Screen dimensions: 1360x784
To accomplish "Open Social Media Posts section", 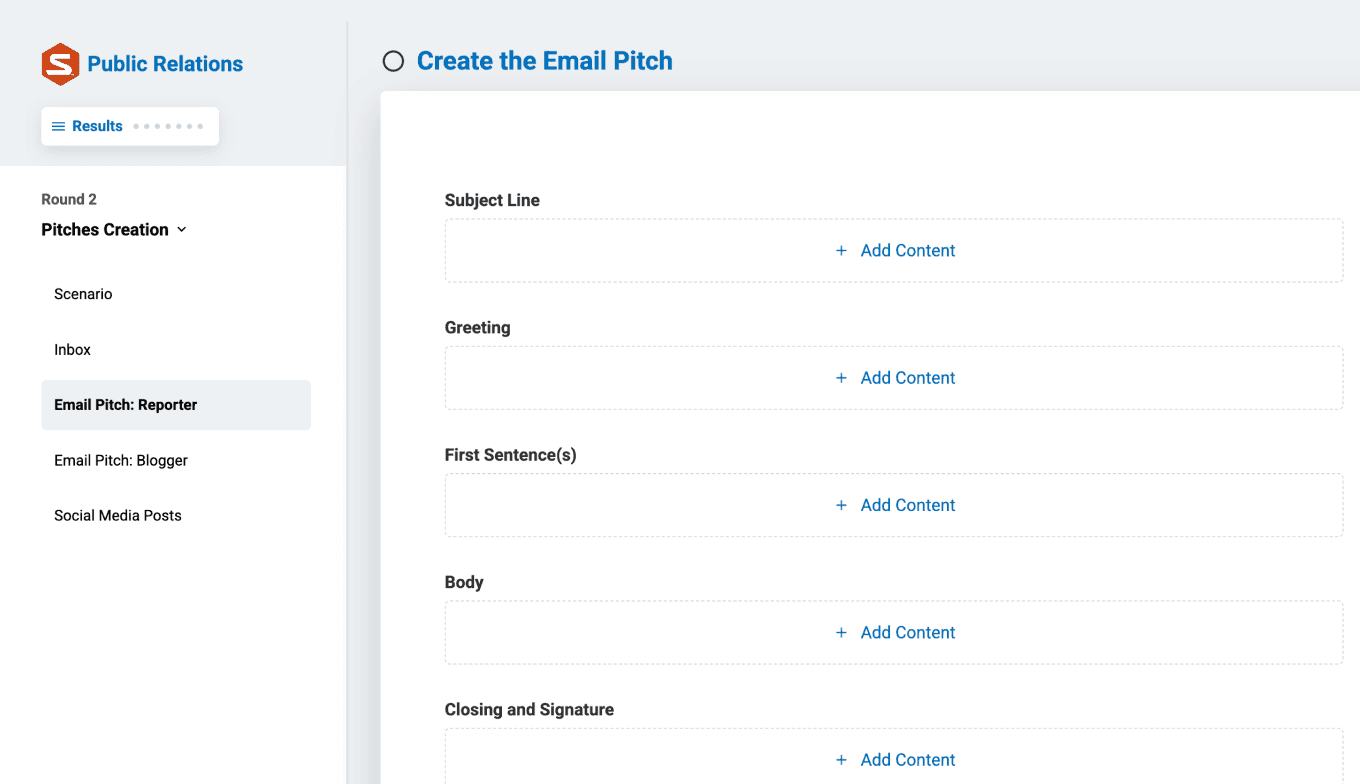I will 118,516.
